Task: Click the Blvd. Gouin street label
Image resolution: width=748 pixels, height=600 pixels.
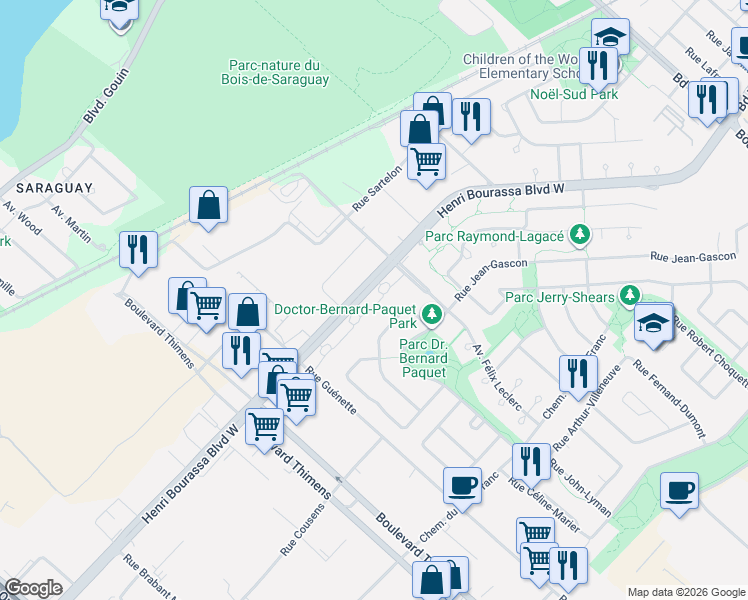Action: pos(106,96)
